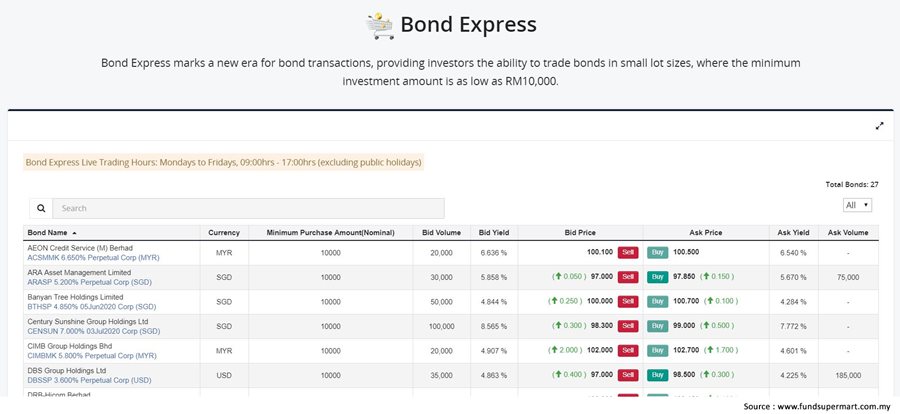The height and width of the screenshot is (414, 900).
Task: Click the Bond Name sort arrow
Action: click(74, 233)
